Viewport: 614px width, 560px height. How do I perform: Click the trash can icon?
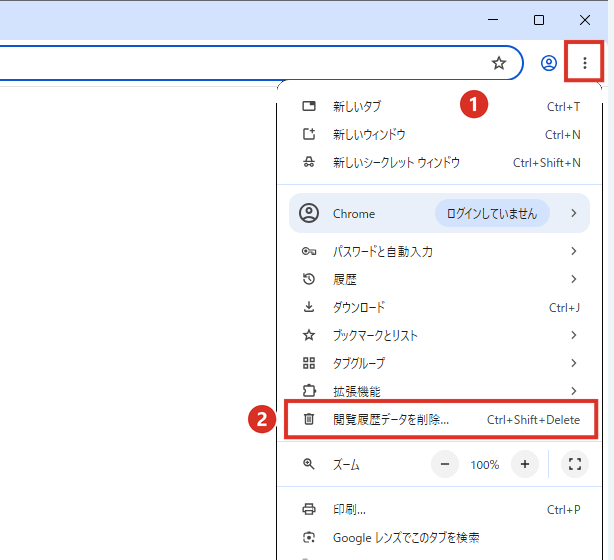(x=309, y=419)
